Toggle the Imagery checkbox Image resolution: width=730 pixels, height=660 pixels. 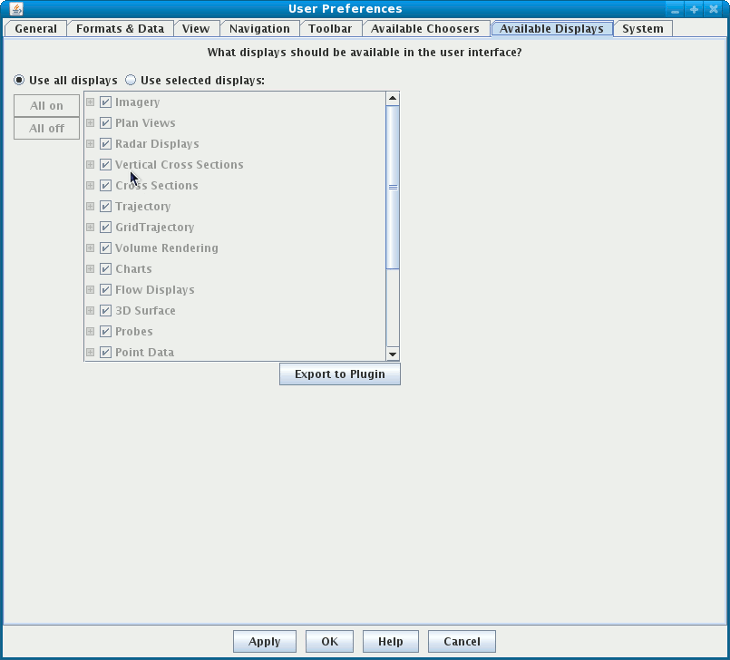[105, 102]
